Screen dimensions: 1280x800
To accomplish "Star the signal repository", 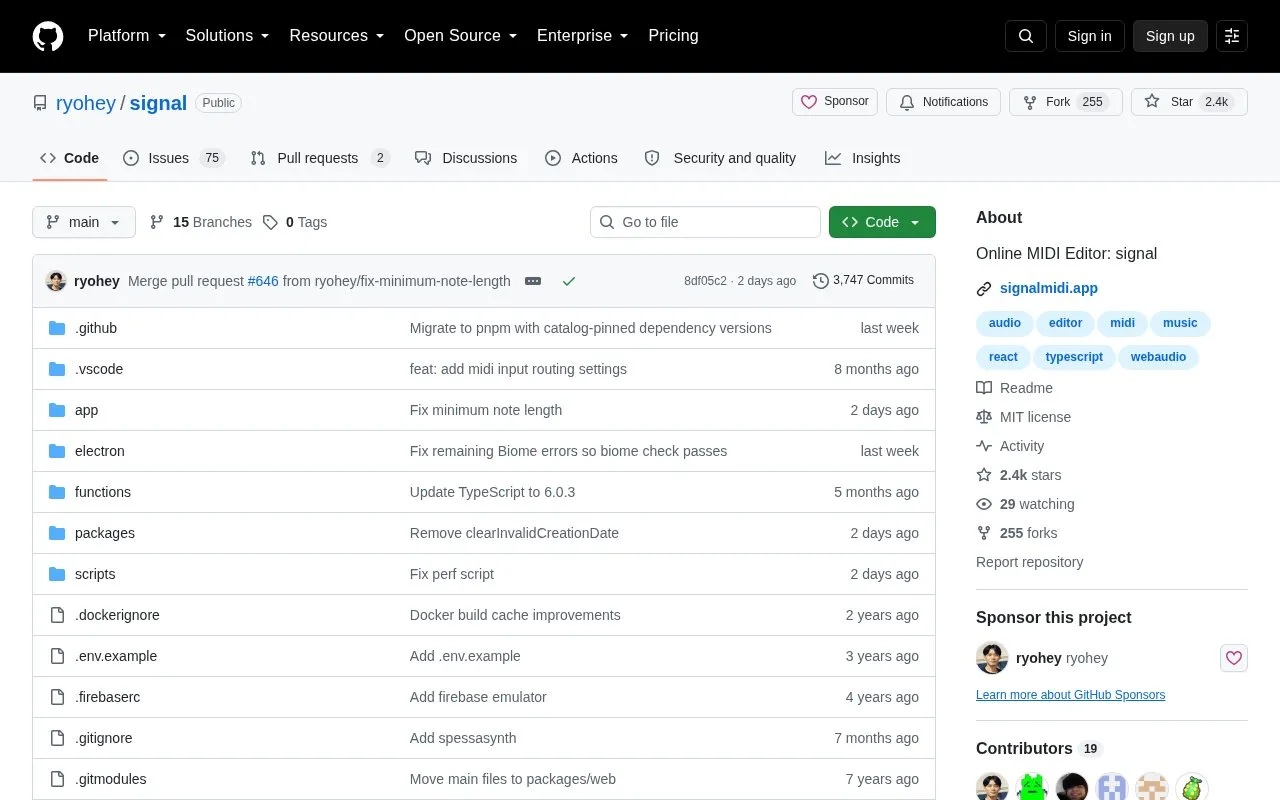I will [x=1189, y=102].
